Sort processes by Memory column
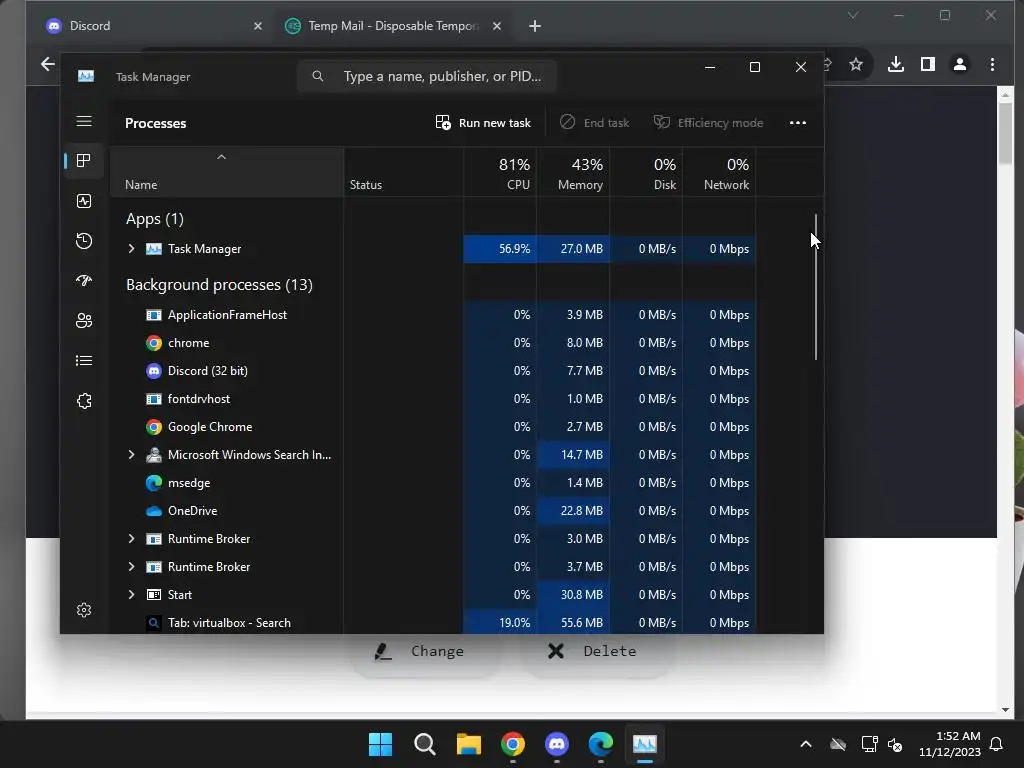This screenshot has width=1024, height=768. coord(573,172)
